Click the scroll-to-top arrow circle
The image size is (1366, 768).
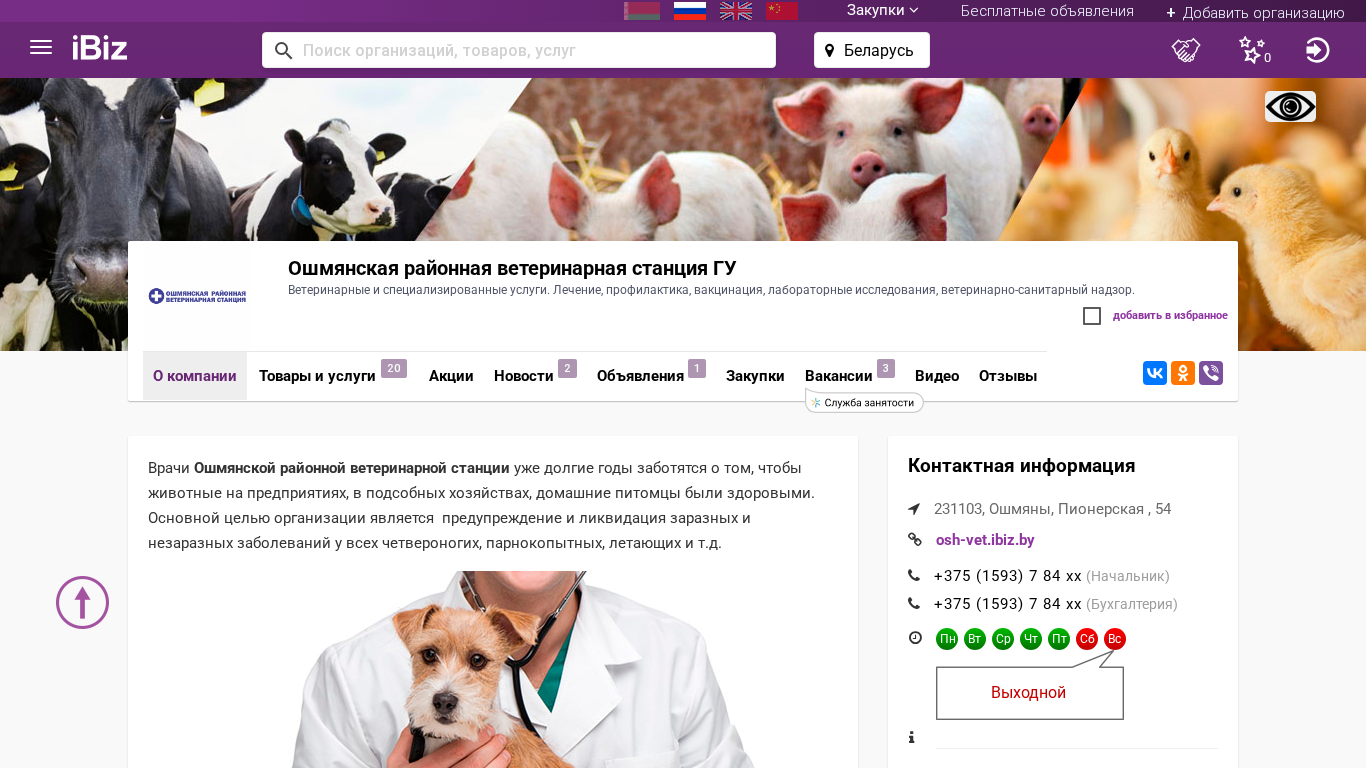pos(82,602)
